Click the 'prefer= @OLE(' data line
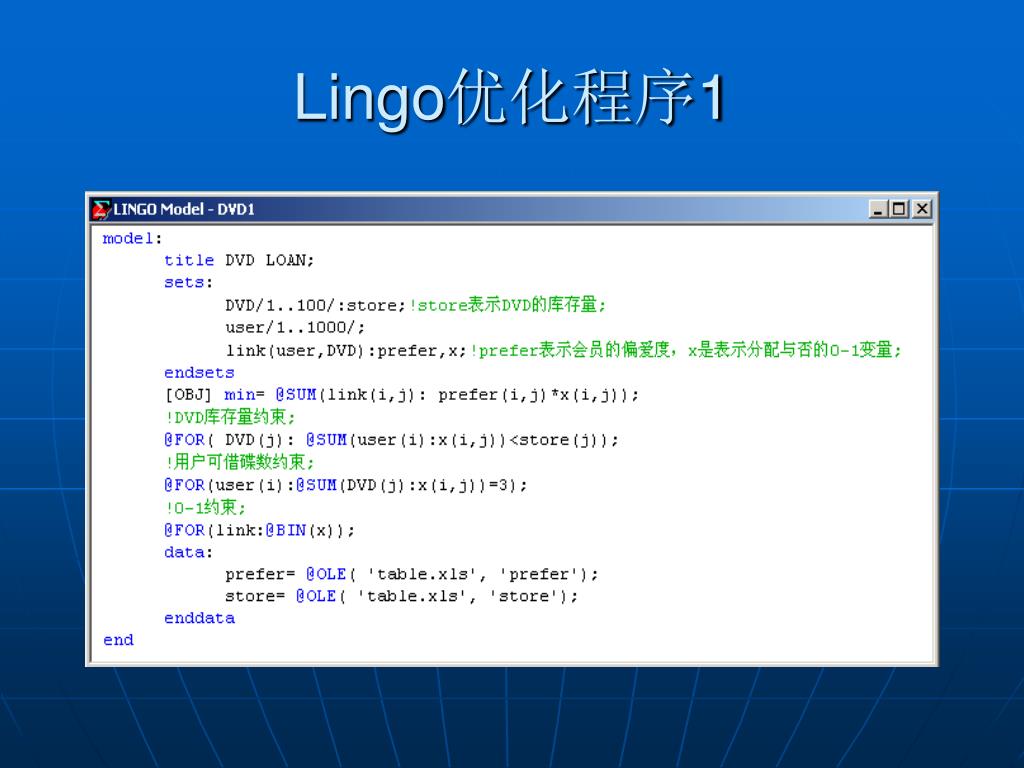1024x768 pixels. click(x=411, y=575)
